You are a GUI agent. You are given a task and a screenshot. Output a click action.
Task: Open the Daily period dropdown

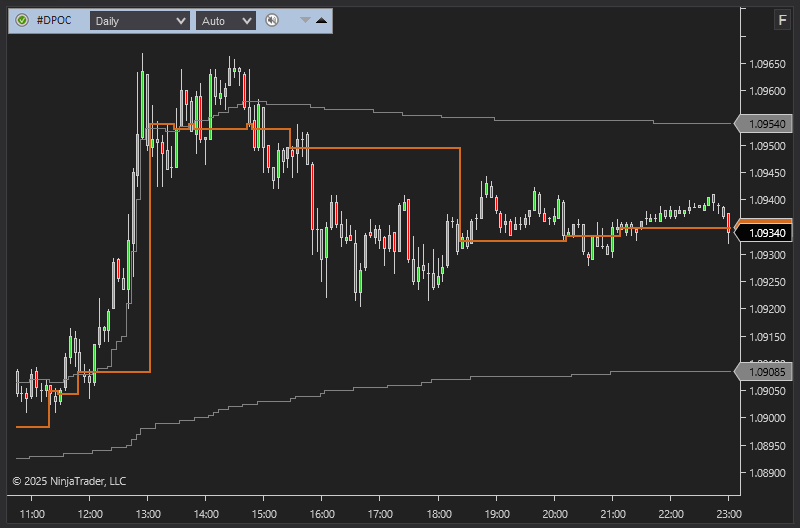point(139,20)
